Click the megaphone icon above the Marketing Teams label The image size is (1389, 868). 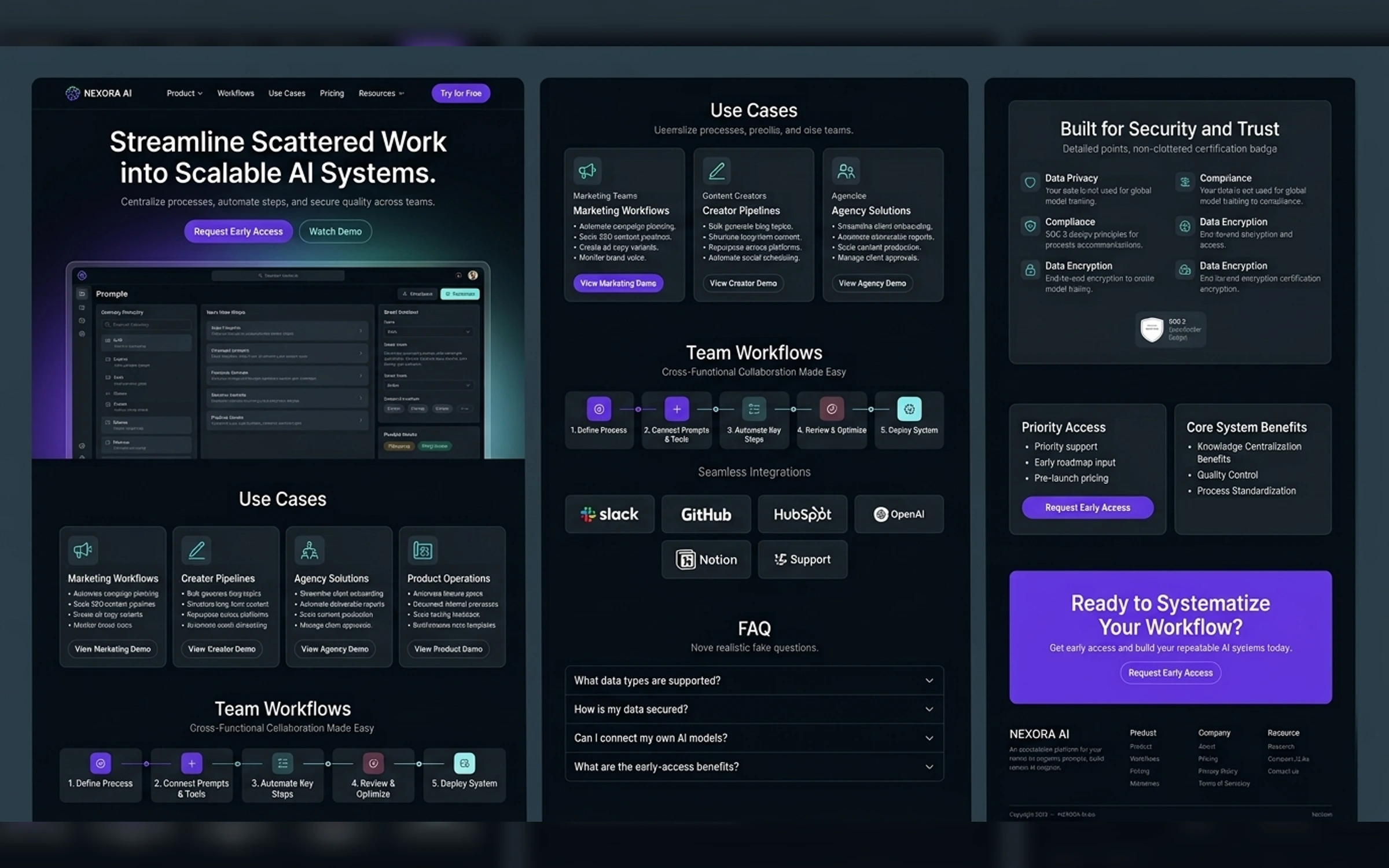[x=587, y=171]
